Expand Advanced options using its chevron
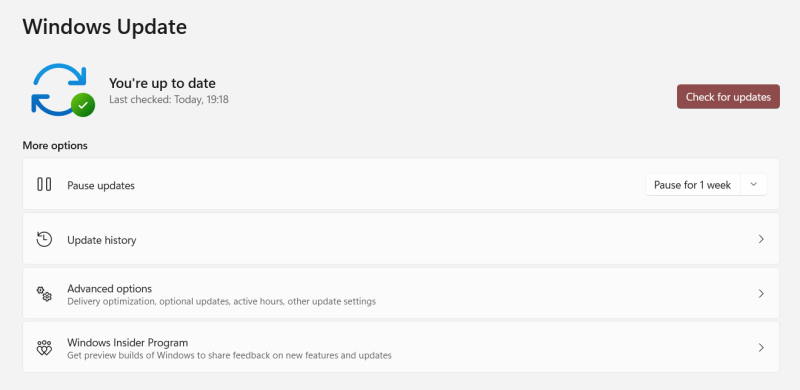This screenshot has width=800, height=390. point(761,294)
